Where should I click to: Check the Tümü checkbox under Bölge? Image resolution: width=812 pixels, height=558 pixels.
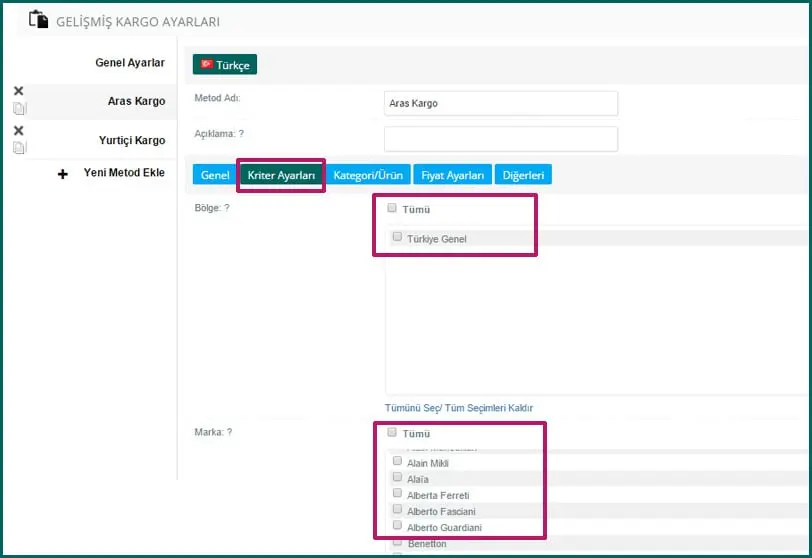coord(392,209)
